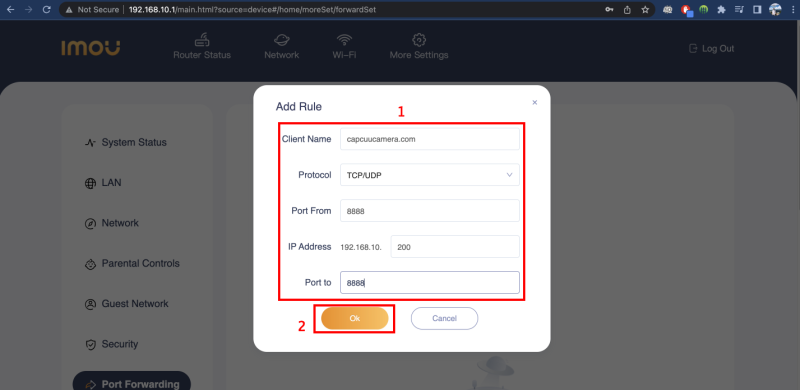Click the Port Forwarding arrow icon

(90, 384)
